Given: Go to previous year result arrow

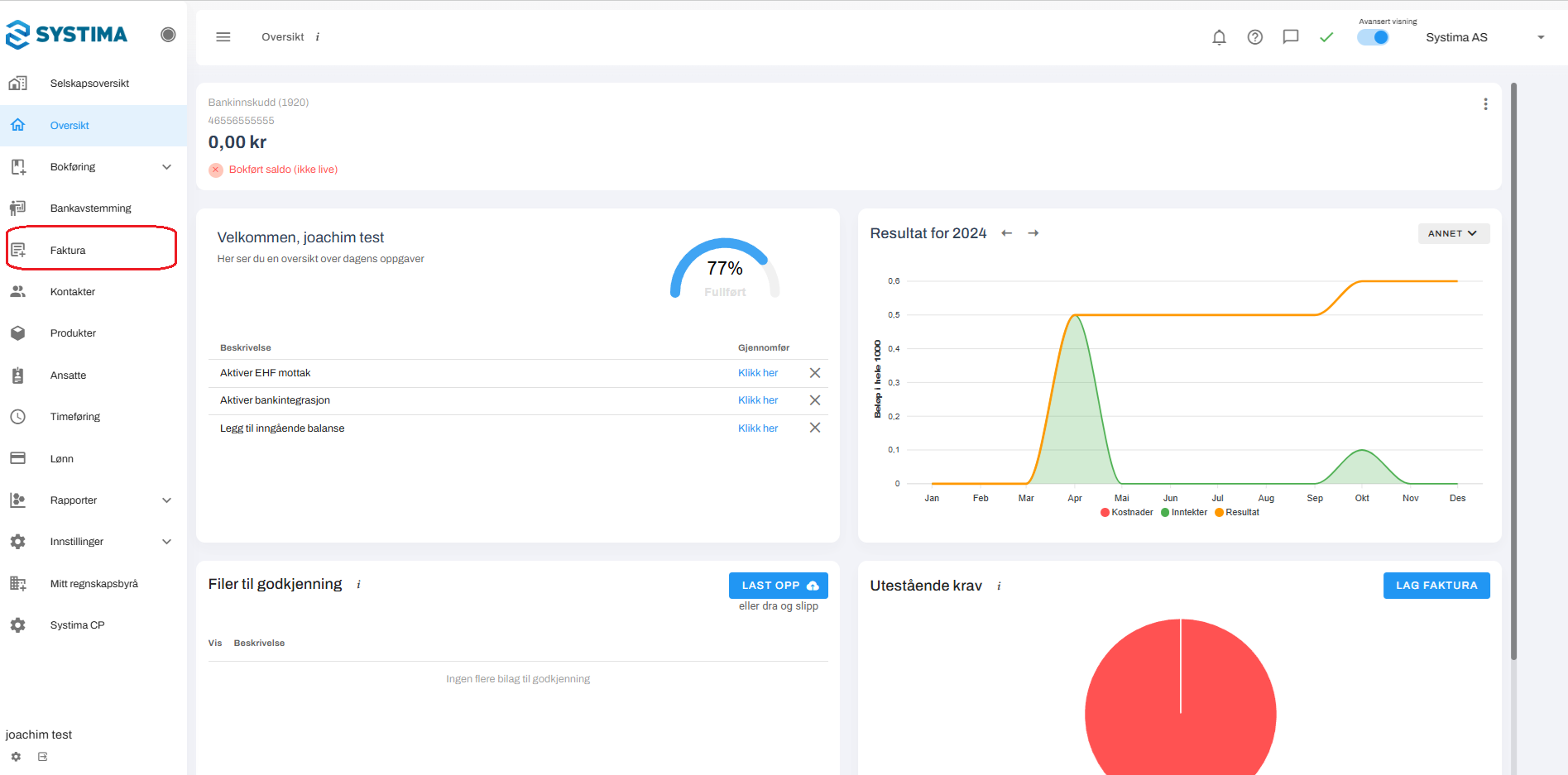Looking at the screenshot, I should (x=1007, y=233).
